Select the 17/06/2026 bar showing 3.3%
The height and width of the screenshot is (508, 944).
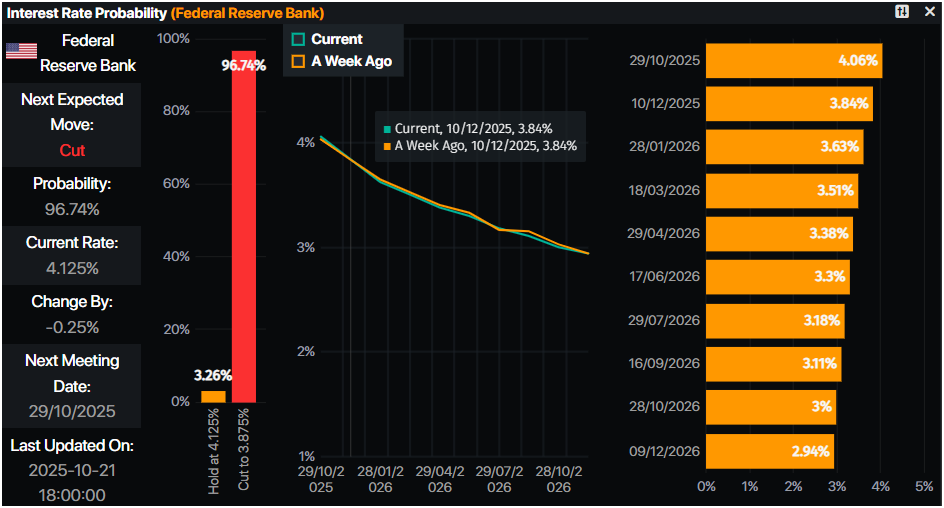777,277
